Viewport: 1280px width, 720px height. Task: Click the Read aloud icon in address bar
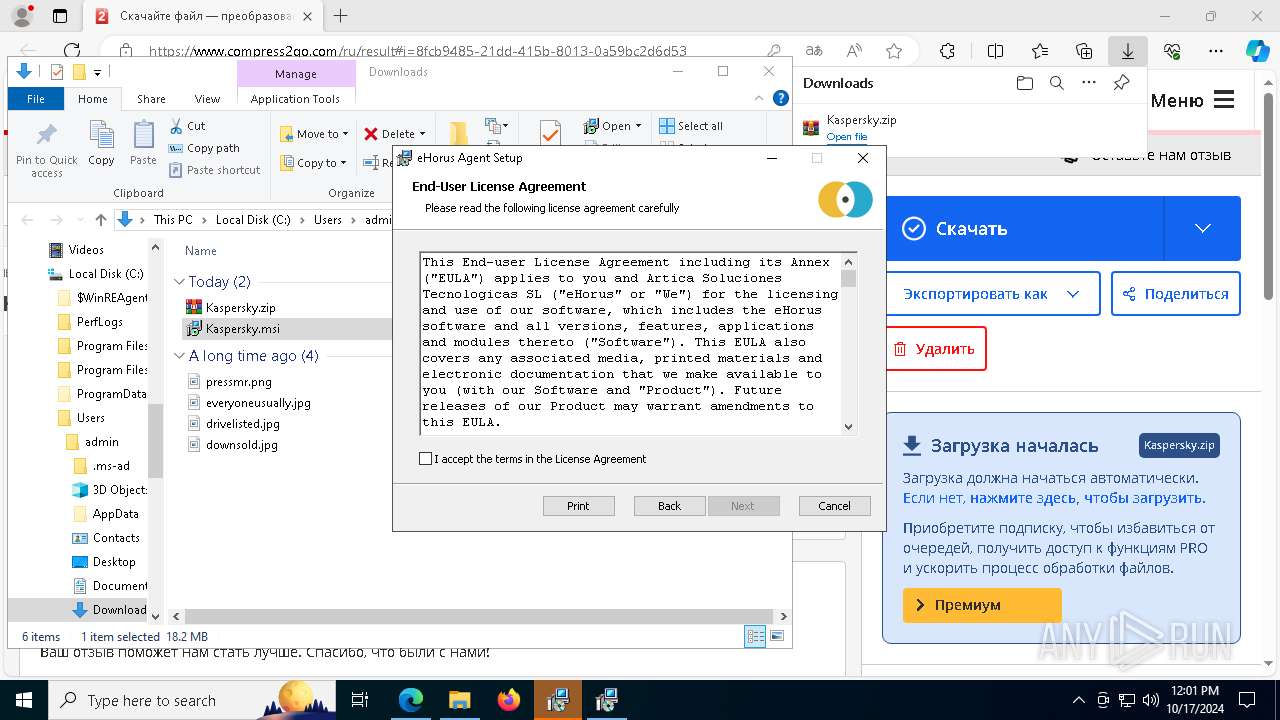click(x=854, y=51)
